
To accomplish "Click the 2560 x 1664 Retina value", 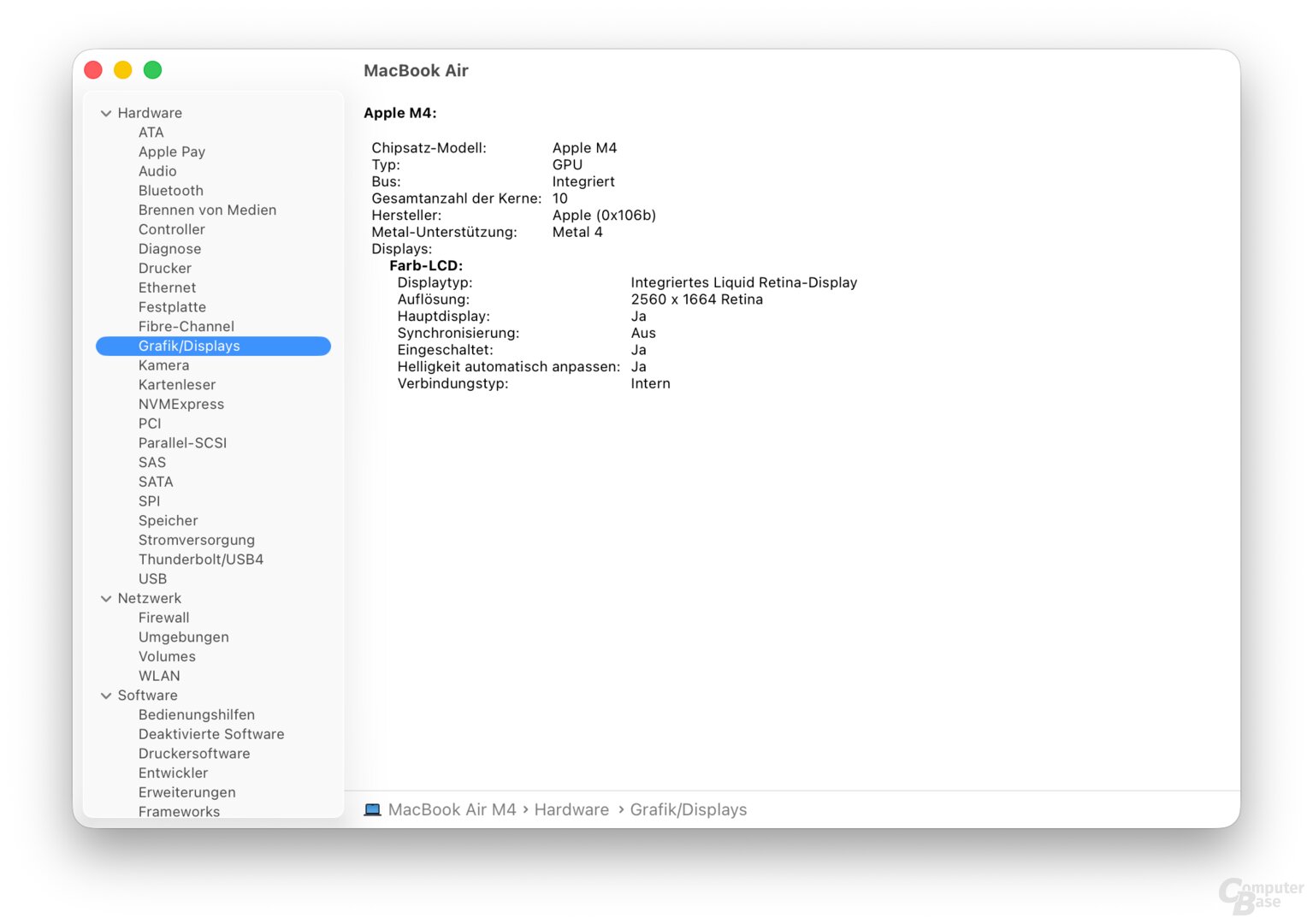I will [697, 299].
